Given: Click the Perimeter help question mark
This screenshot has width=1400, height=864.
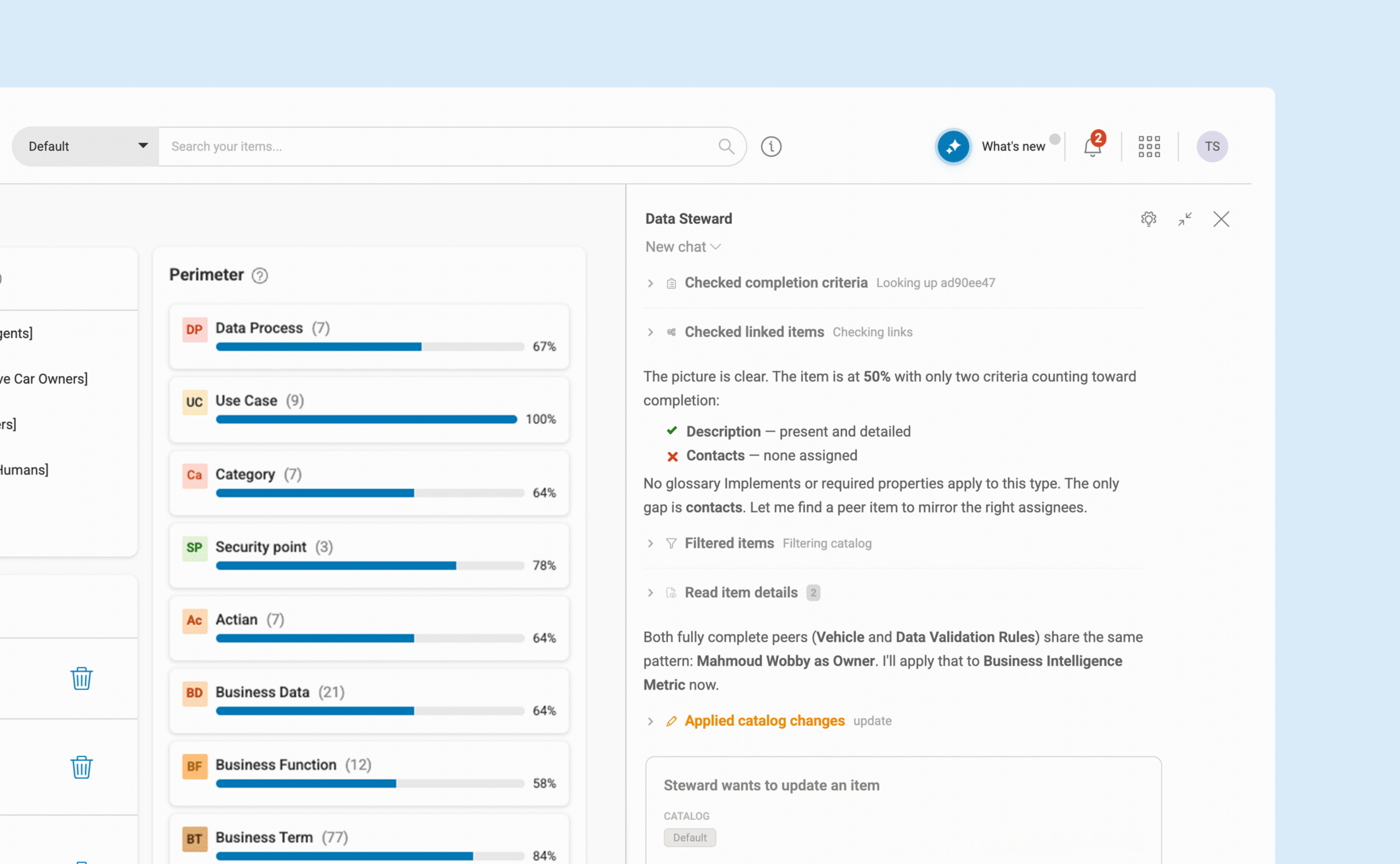Looking at the screenshot, I should pyautogui.click(x=260, y=276).
